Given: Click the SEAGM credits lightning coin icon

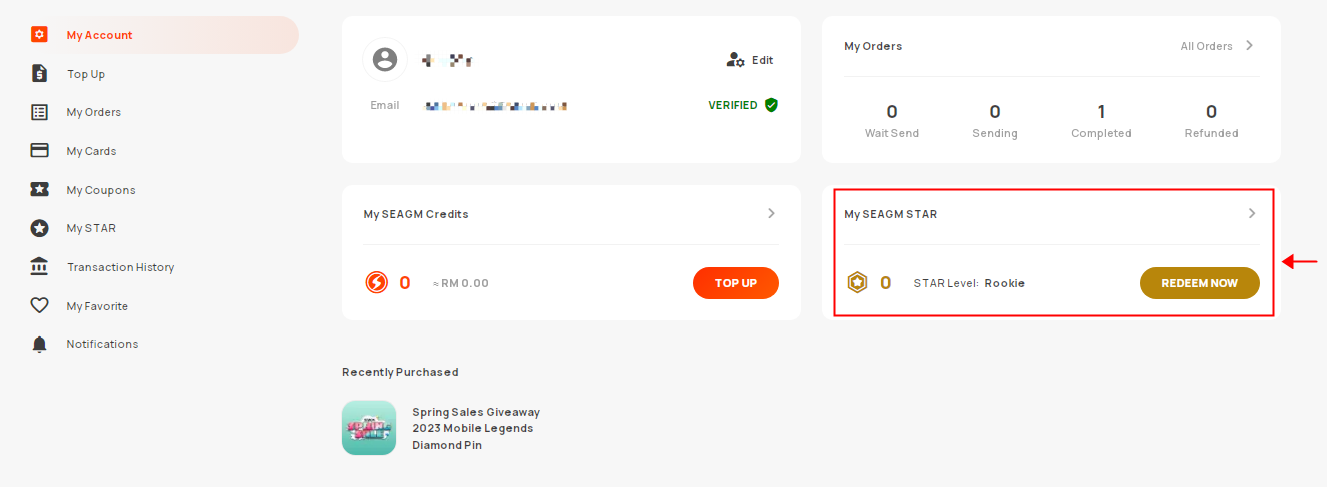Looking at the screenshot, I should 377,283.
